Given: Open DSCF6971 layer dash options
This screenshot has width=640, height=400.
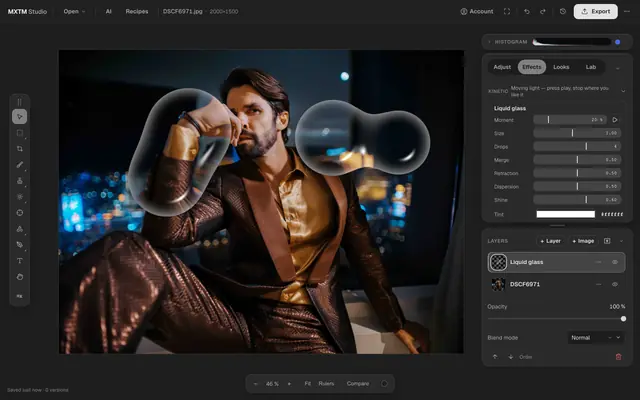Looking at the screenshot, I should pyautogui.click(x=598, y=284).
